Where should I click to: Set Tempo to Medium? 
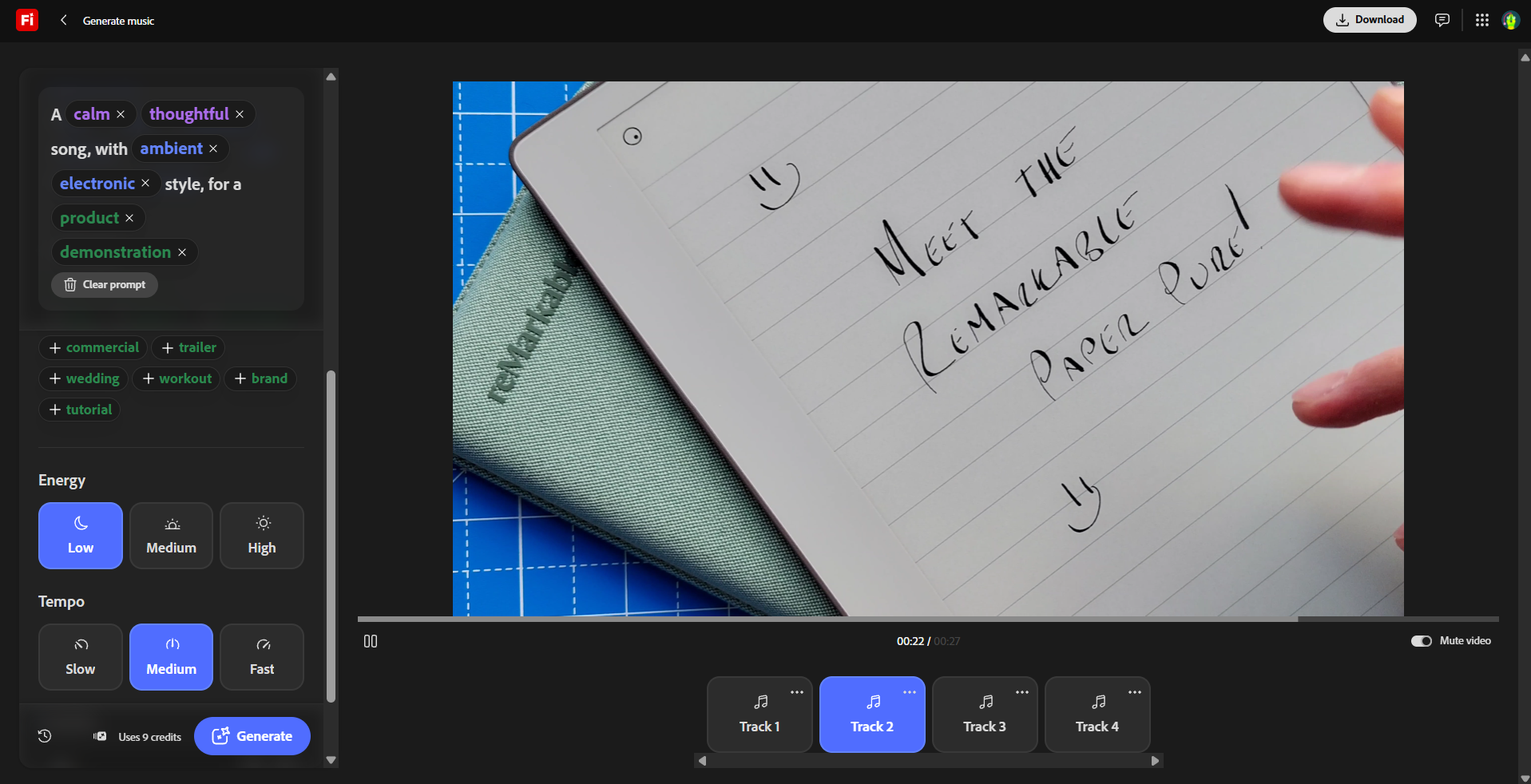[x=171, y=657]
